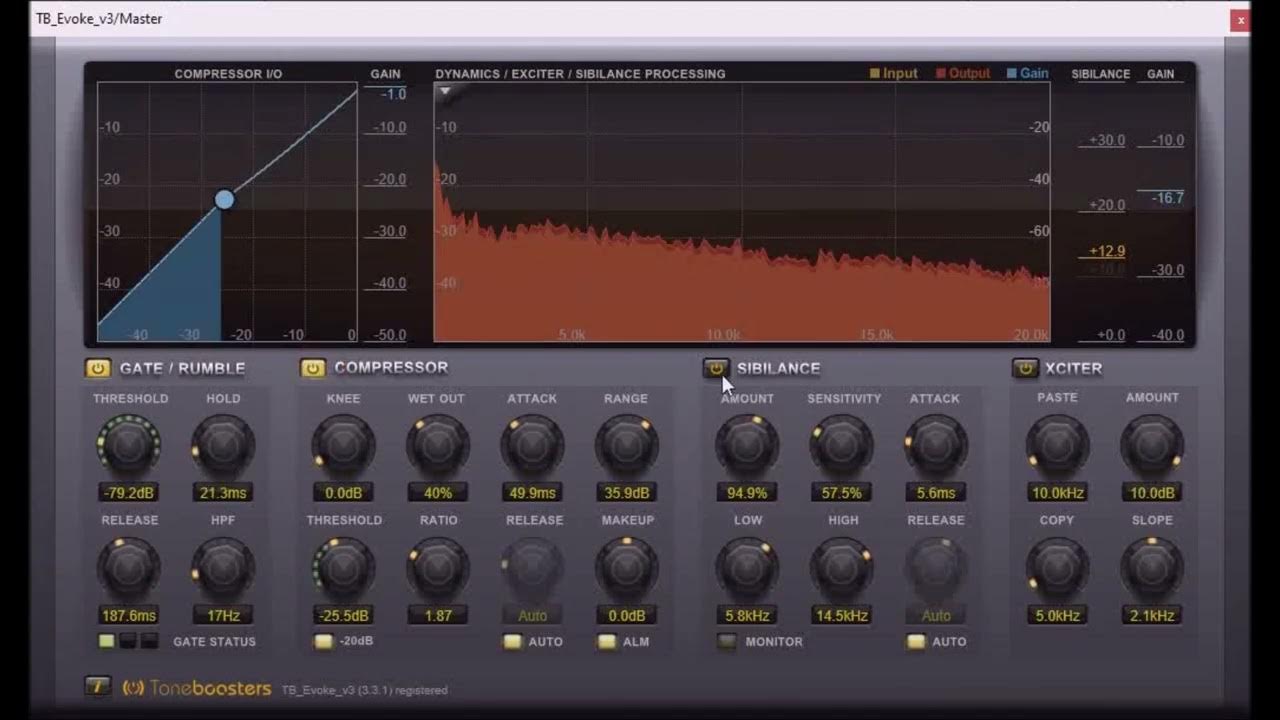Viewport: 1280px width, 720px height.
Task: Click the 14.5kHz high frequency value
Action: tap(841, 616)
